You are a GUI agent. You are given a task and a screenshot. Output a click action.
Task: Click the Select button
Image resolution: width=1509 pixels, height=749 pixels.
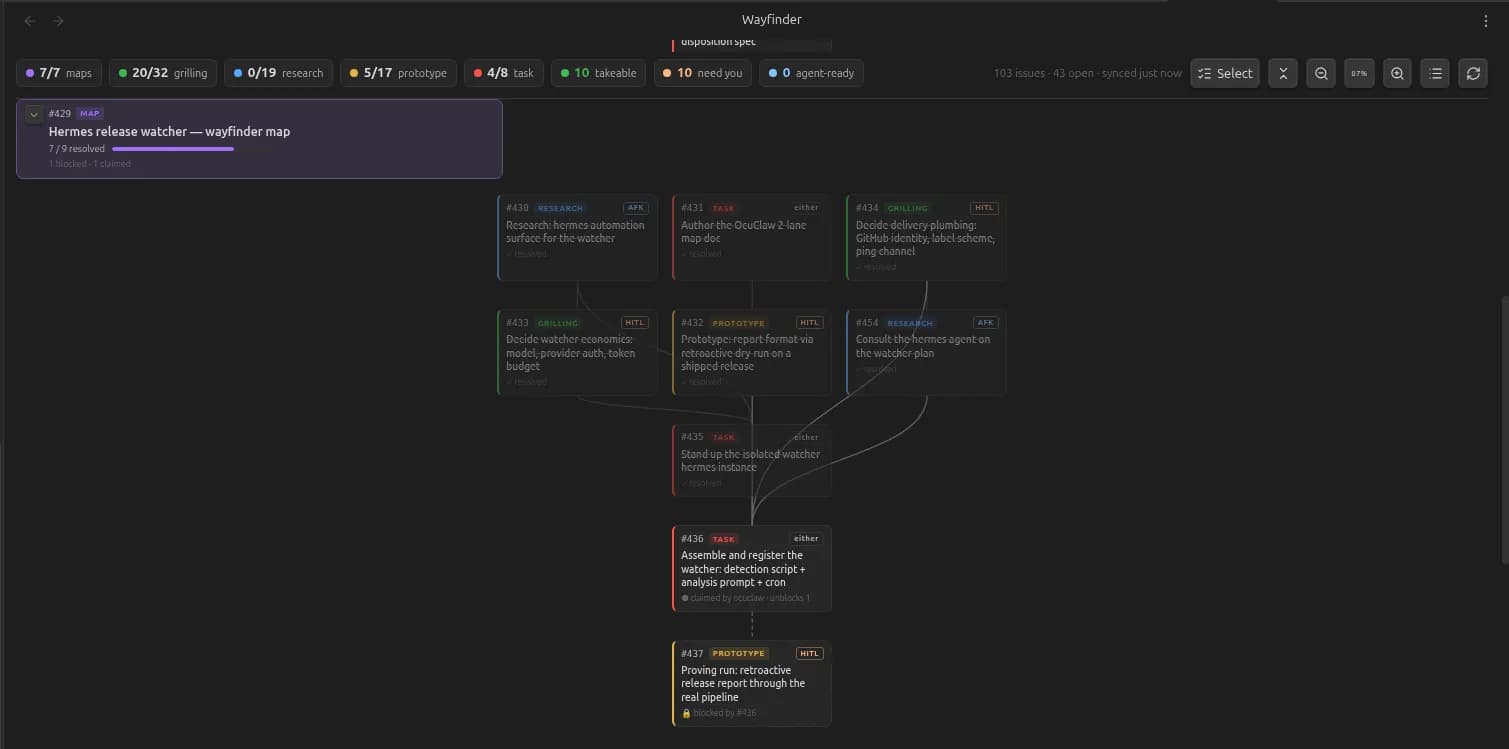point(1225,73)
